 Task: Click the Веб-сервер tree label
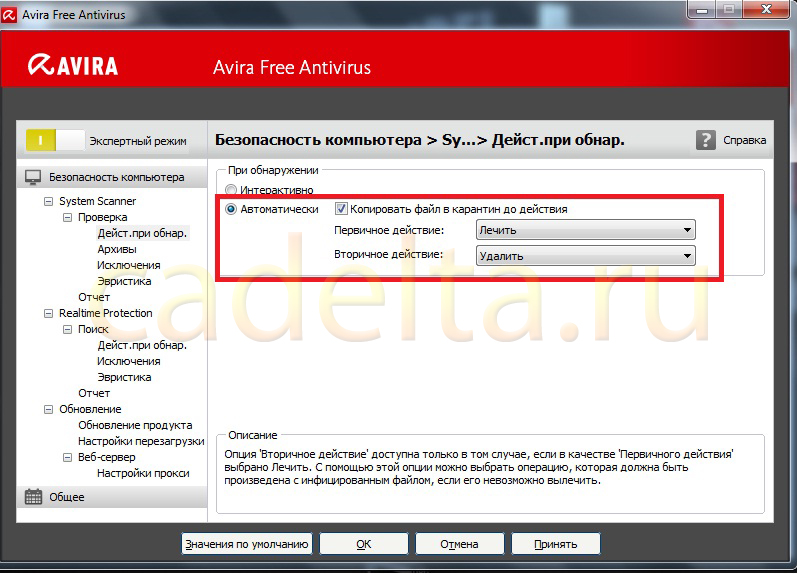point(107,457)
